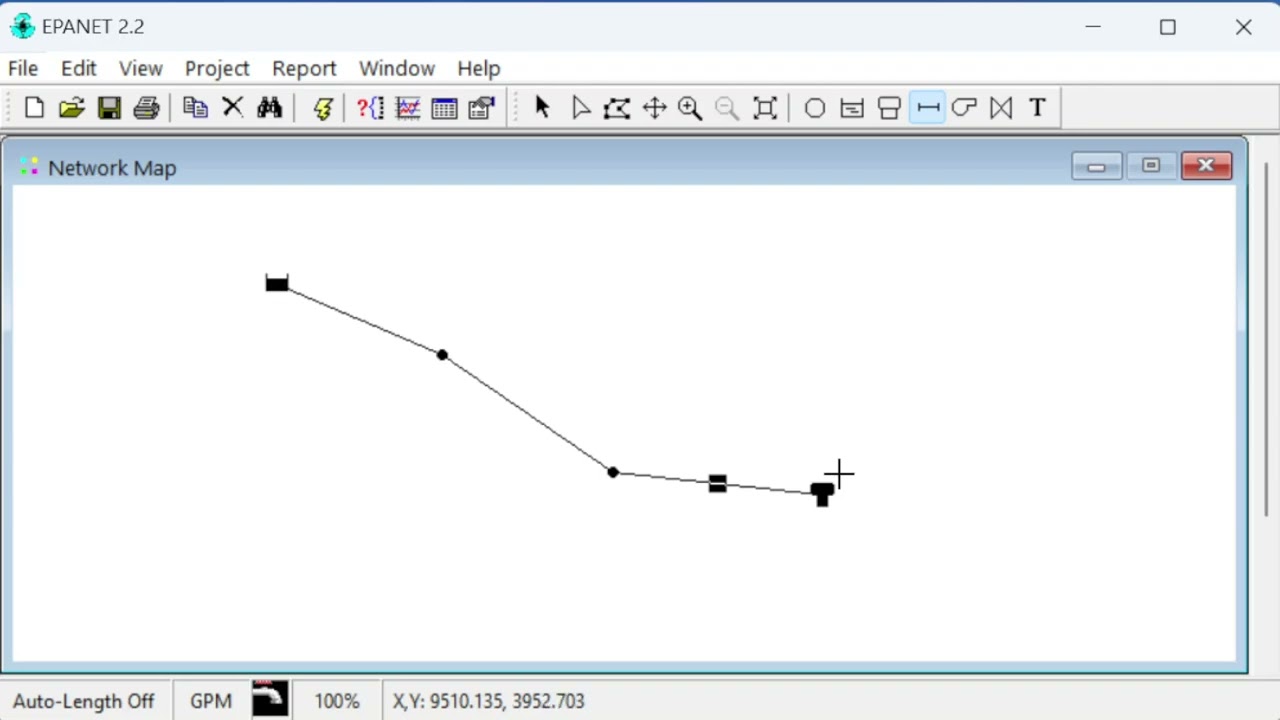Click the faucet run-status icon
Screen dimensions: 1280x720
click(270, 699)
